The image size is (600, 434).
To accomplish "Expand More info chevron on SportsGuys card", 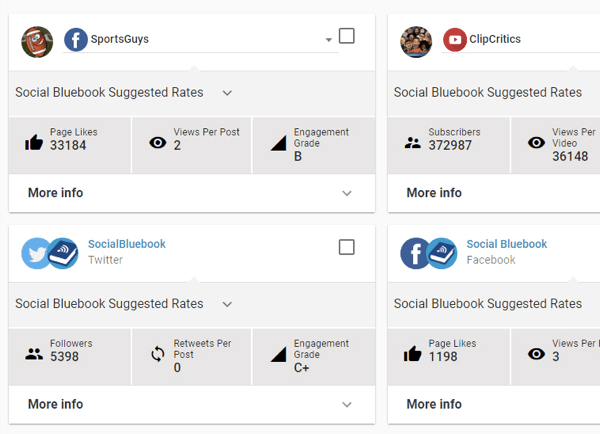I will 347,193.
